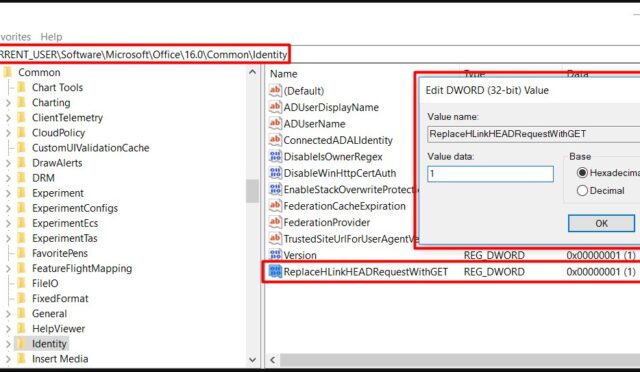
Task: Open the Favorites menu
Action: click(x=15, y=37)
